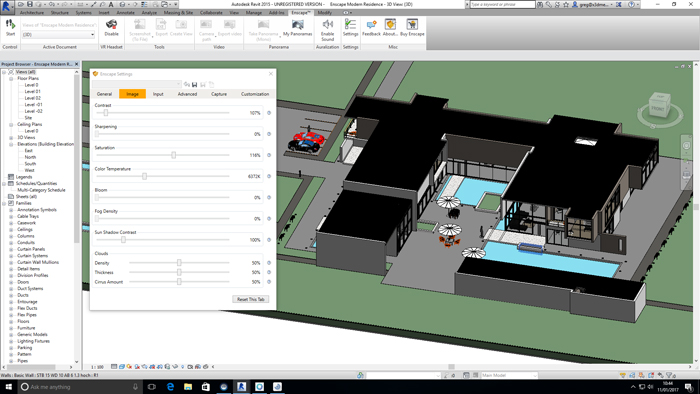Collapse the Ceiling Plans tree node
The image size is (700, 394).
click(x=11, y=124)
